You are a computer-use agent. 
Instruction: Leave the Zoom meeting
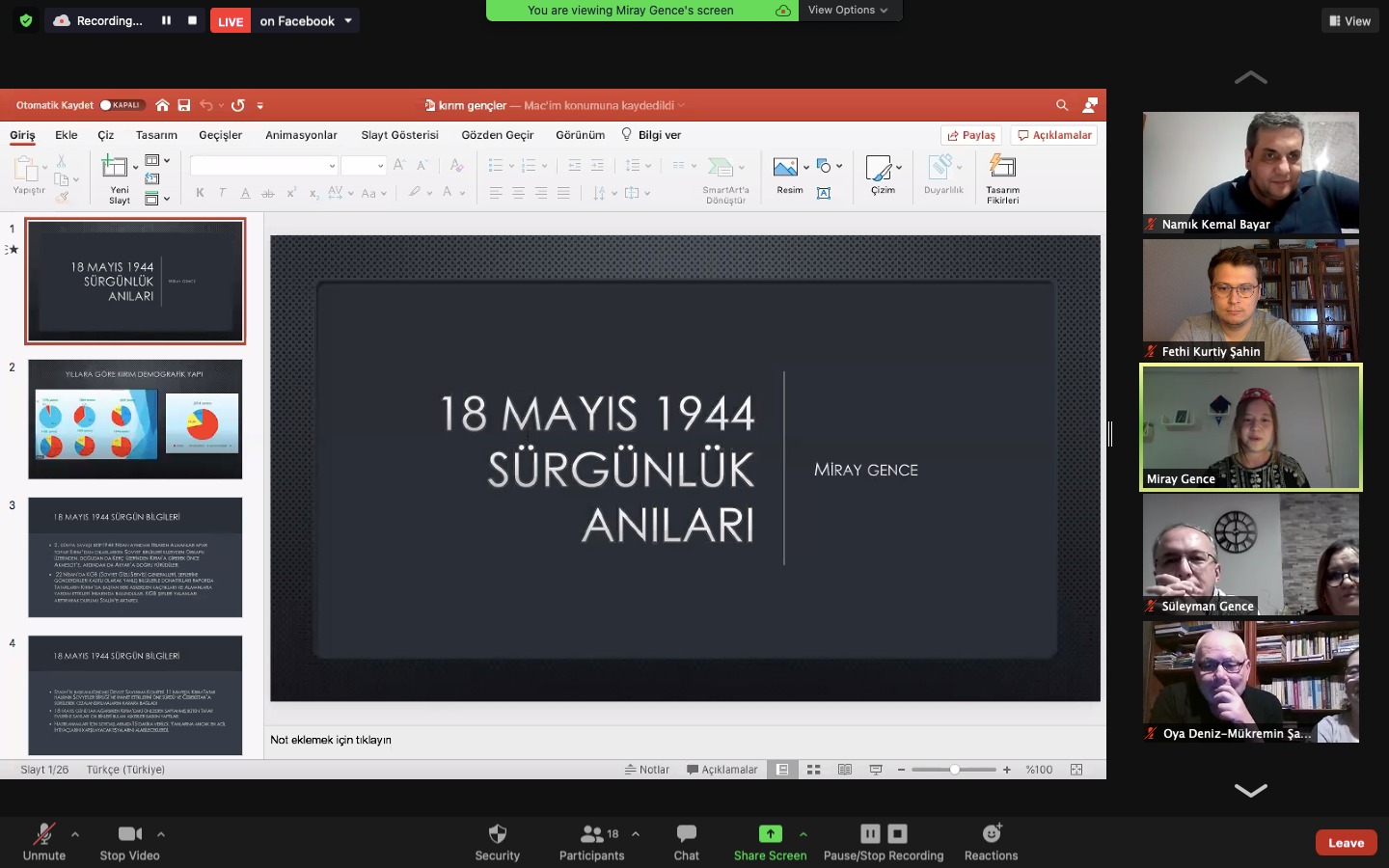[1346, 842]
